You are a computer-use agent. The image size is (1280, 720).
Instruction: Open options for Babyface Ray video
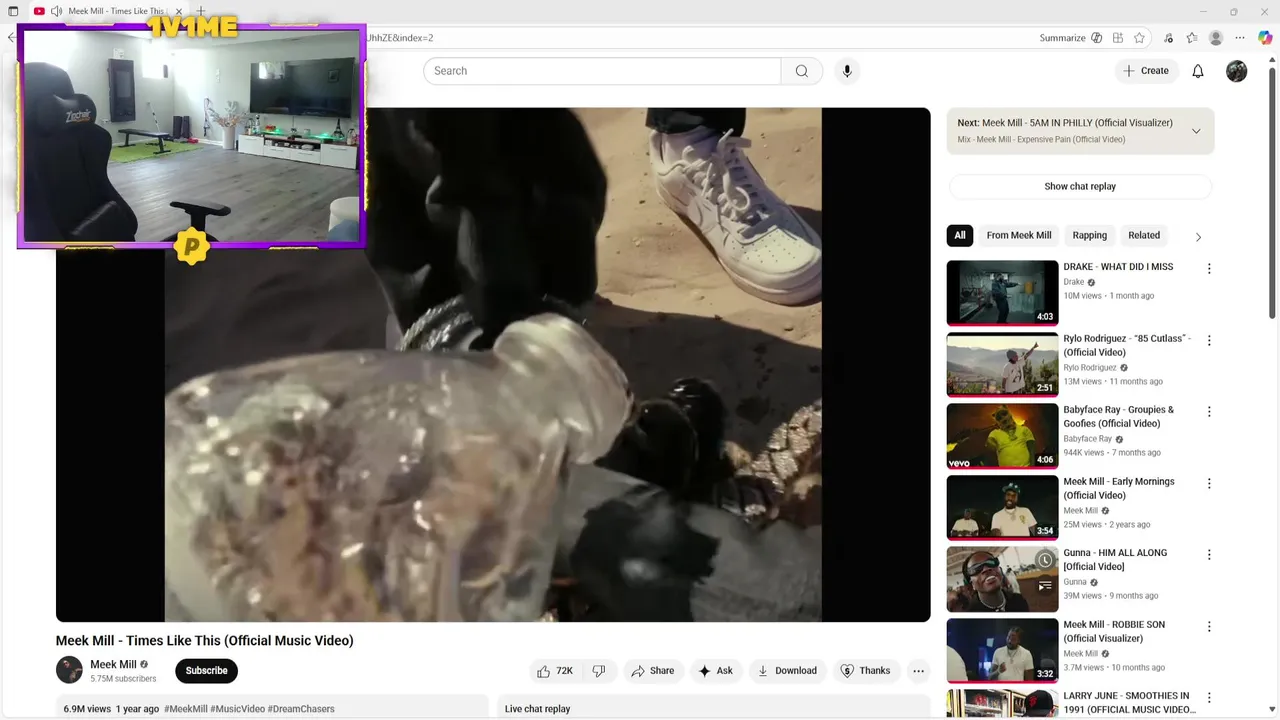[1209, 412]
